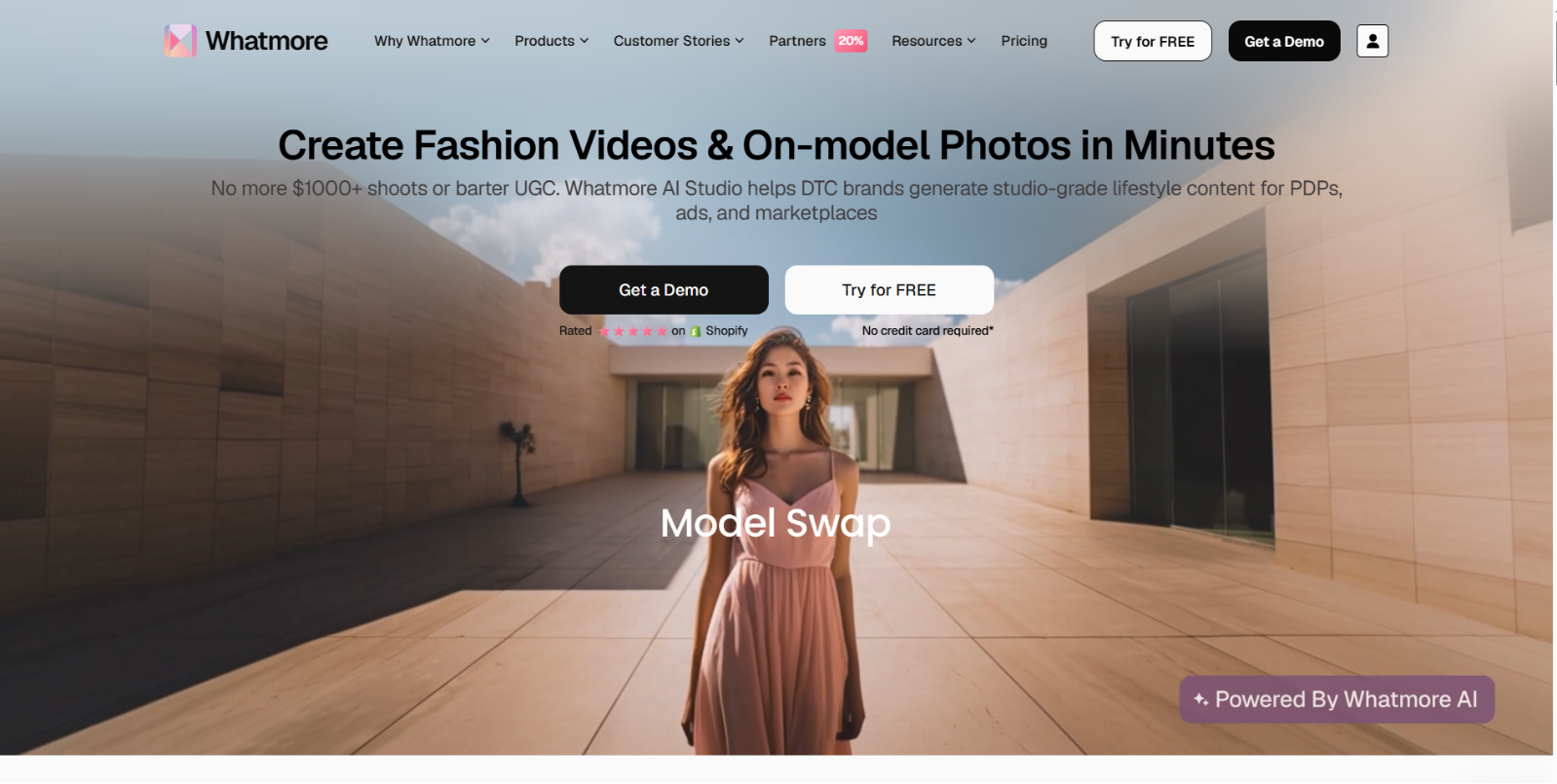
Task: Click the main headline about Fashion Videos
Action: pyautogui.click(x=777, y=145)
